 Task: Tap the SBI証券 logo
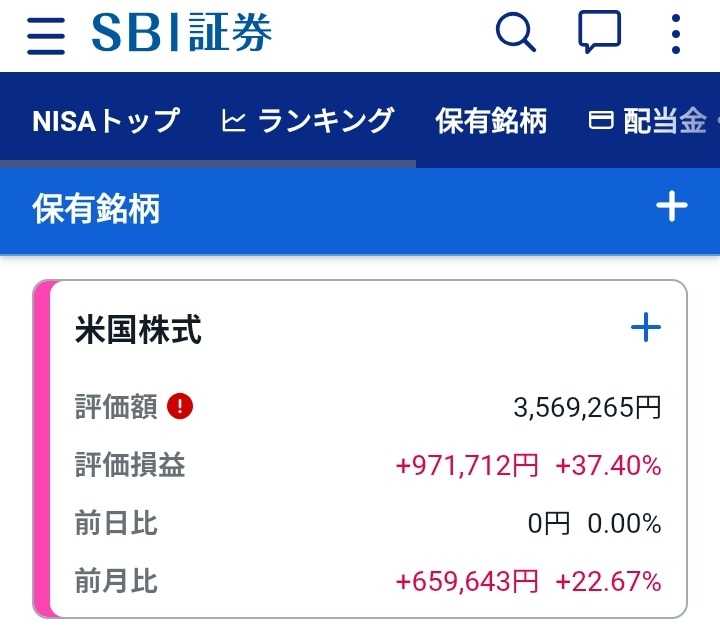tap(181, 34)
